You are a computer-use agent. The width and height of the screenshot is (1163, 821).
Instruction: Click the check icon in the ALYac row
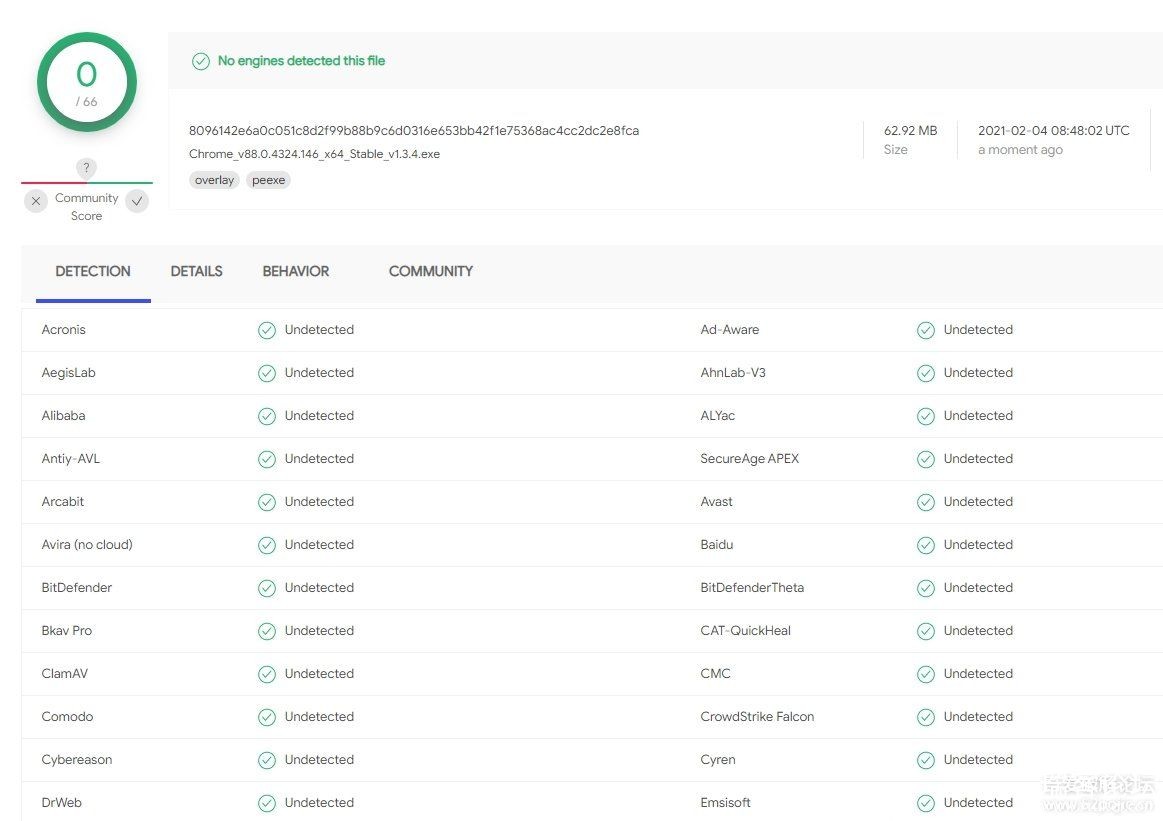click(926, 416)
